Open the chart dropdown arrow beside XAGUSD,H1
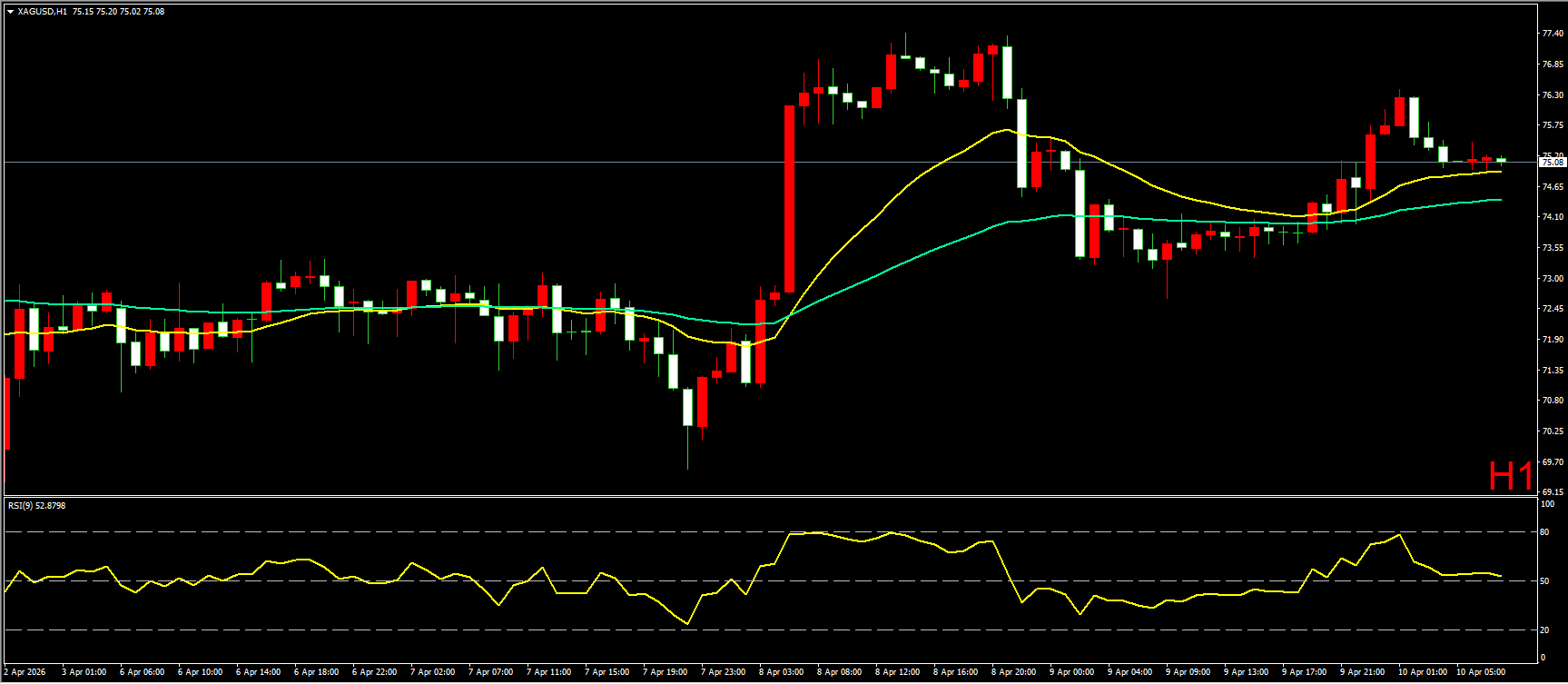This screenshot has width=1568, height=684. point(10,12)
